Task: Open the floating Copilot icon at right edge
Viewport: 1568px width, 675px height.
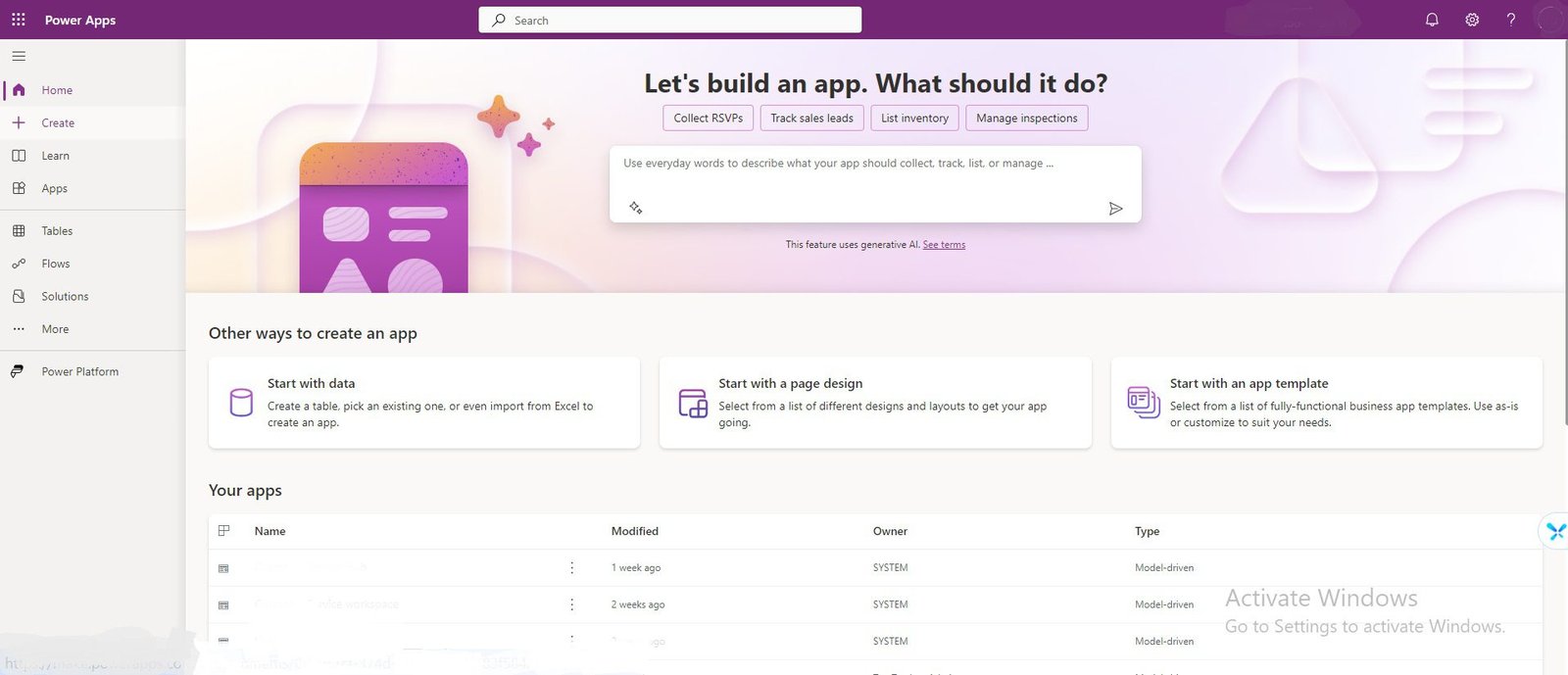Action: click(1555, 532)
